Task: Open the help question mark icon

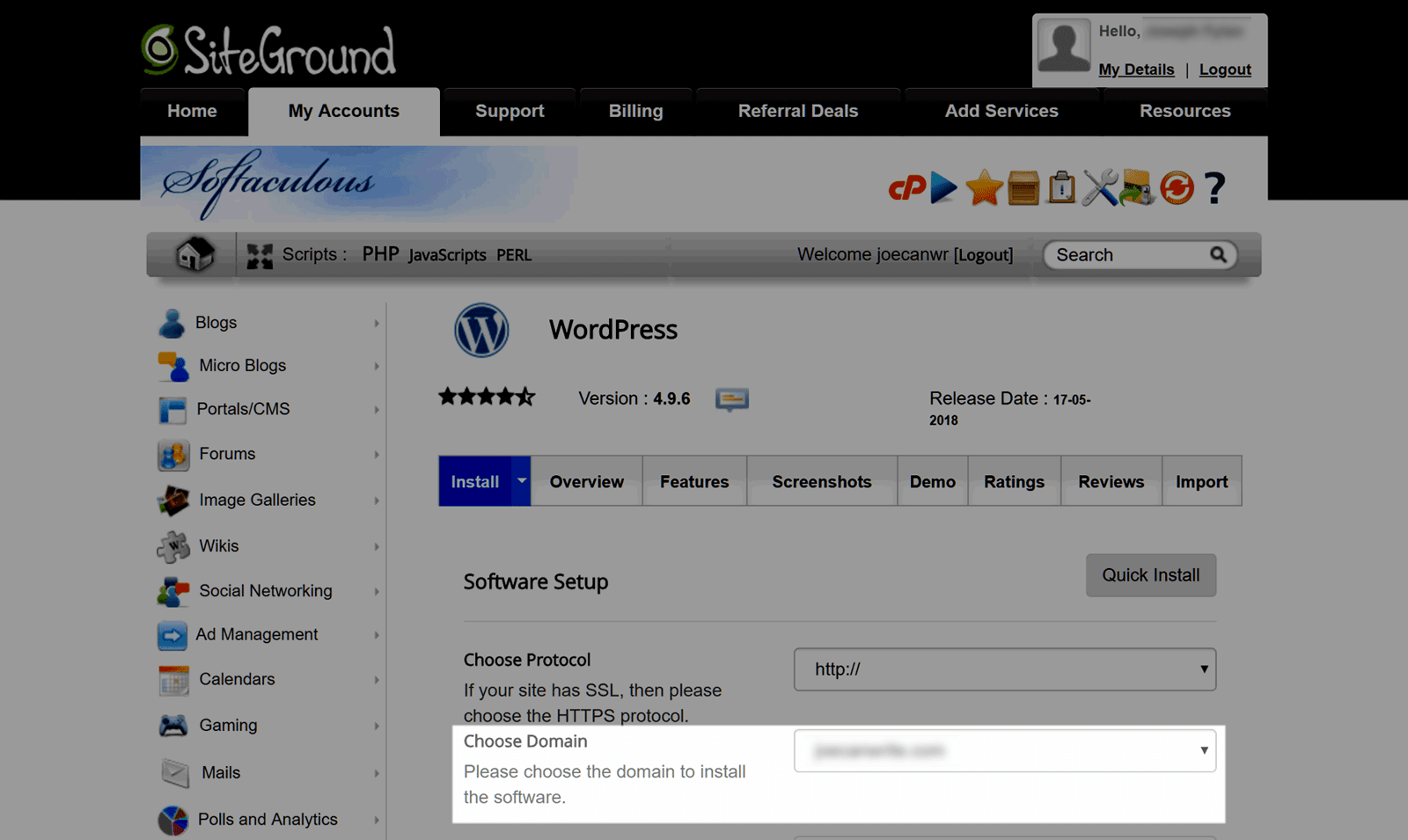Action: click(1214, 187)
